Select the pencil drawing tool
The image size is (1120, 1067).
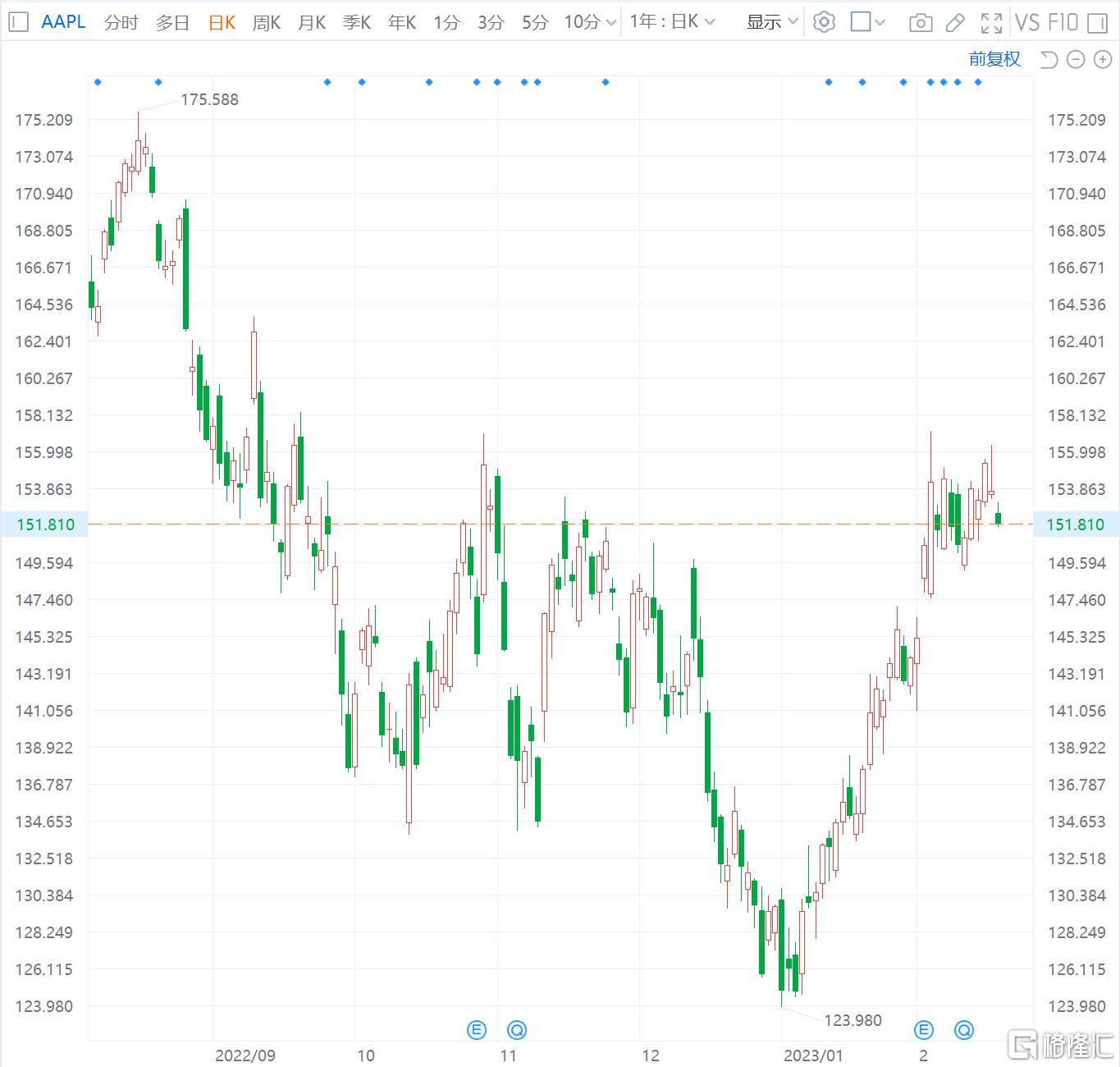tap(955, 22)
